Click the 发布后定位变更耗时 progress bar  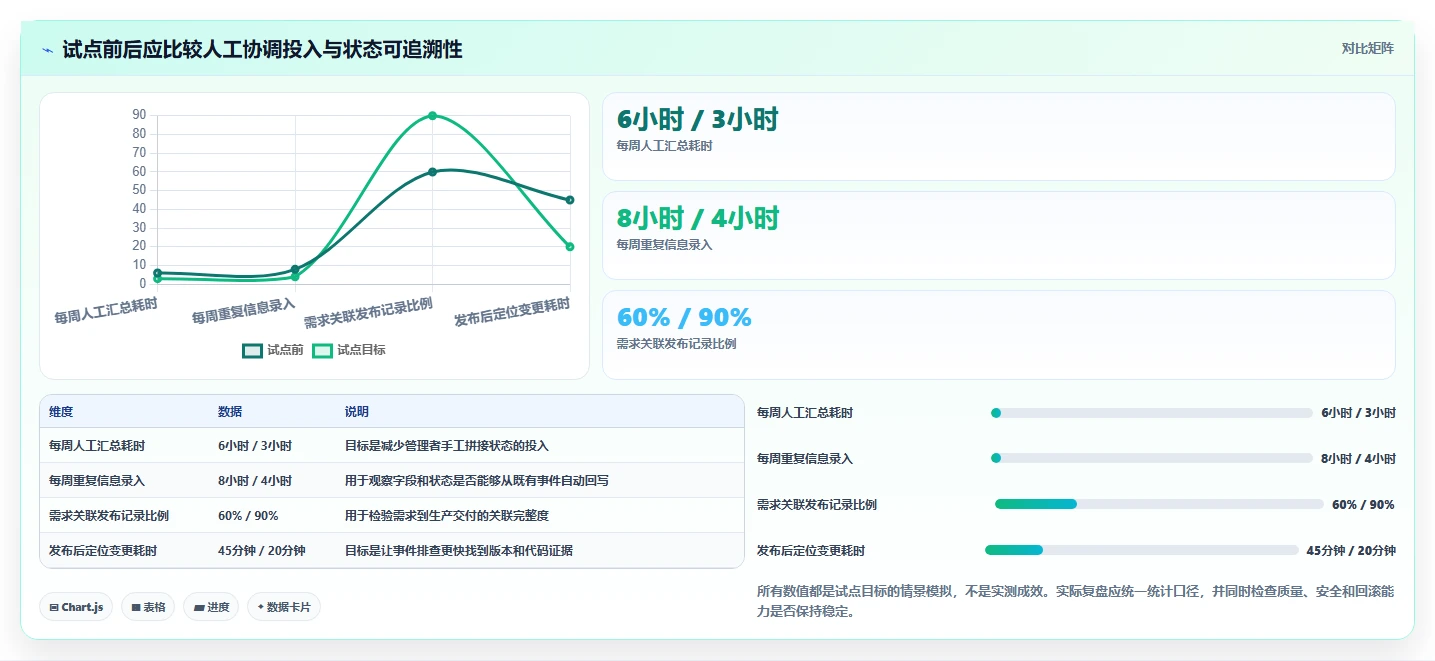tap(1142, 550)
